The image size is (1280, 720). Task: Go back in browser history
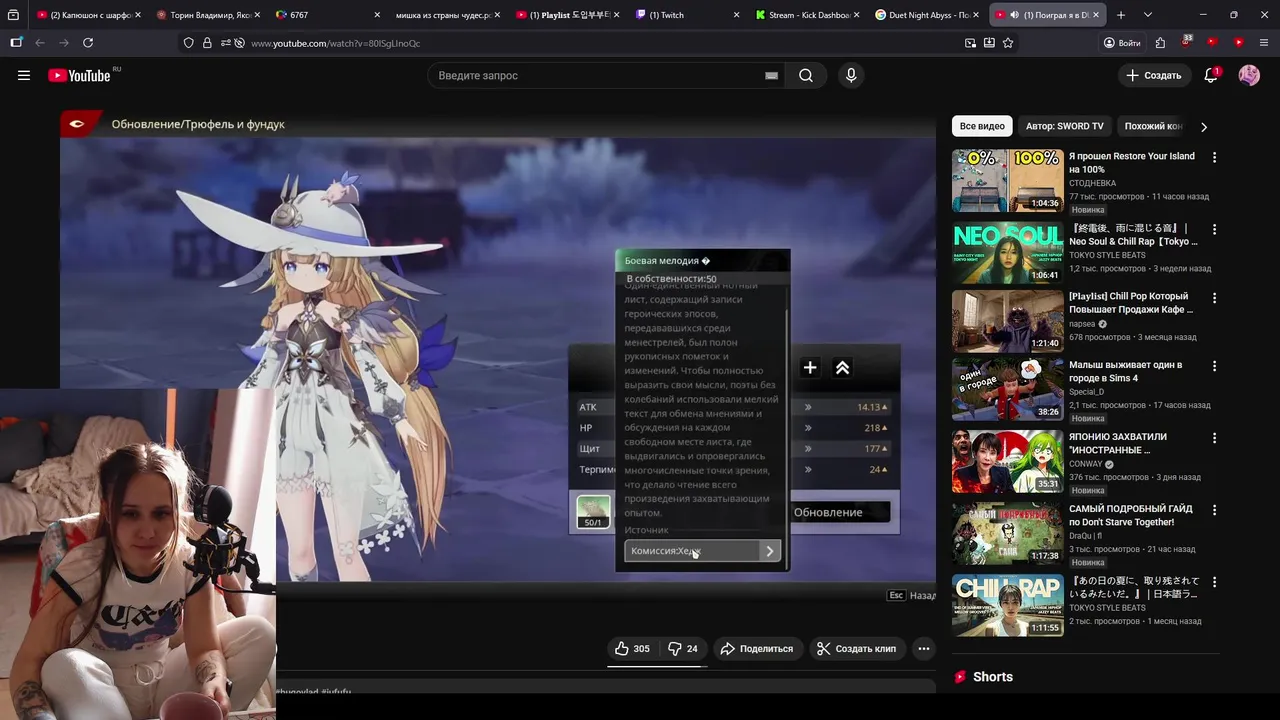click(40, 43)
